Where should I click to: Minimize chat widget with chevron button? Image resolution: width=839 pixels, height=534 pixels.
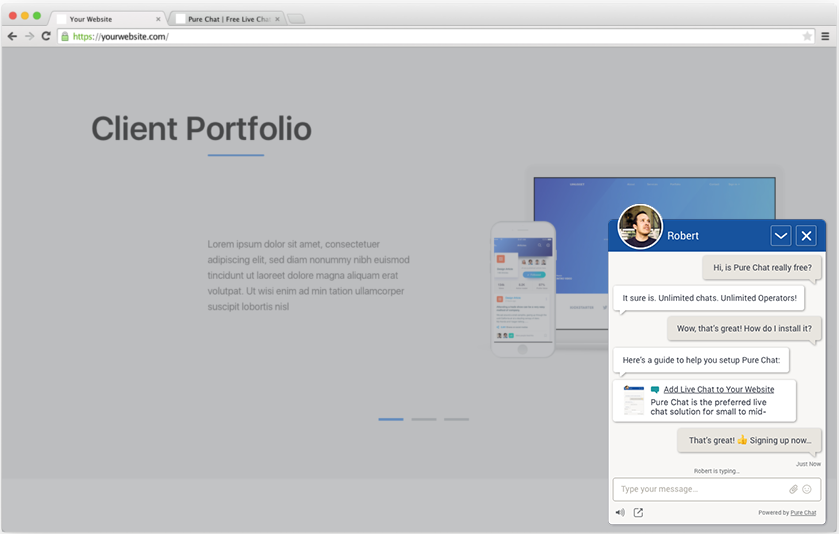point(781,235)
